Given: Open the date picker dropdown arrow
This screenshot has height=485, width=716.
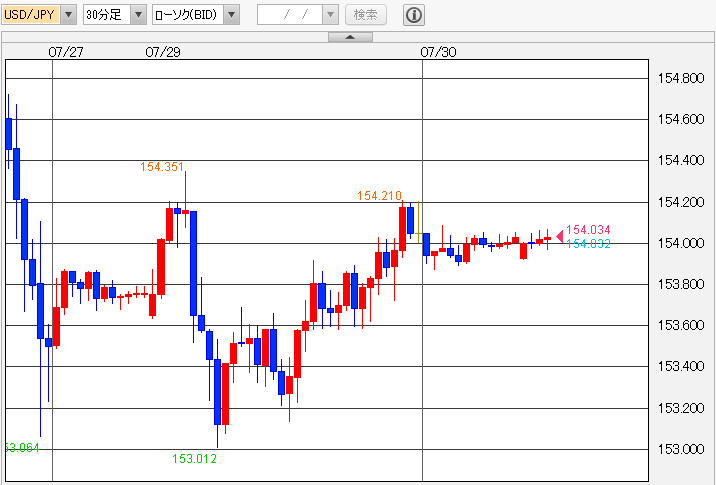Looking at the screenshot, I should [330, 15].
